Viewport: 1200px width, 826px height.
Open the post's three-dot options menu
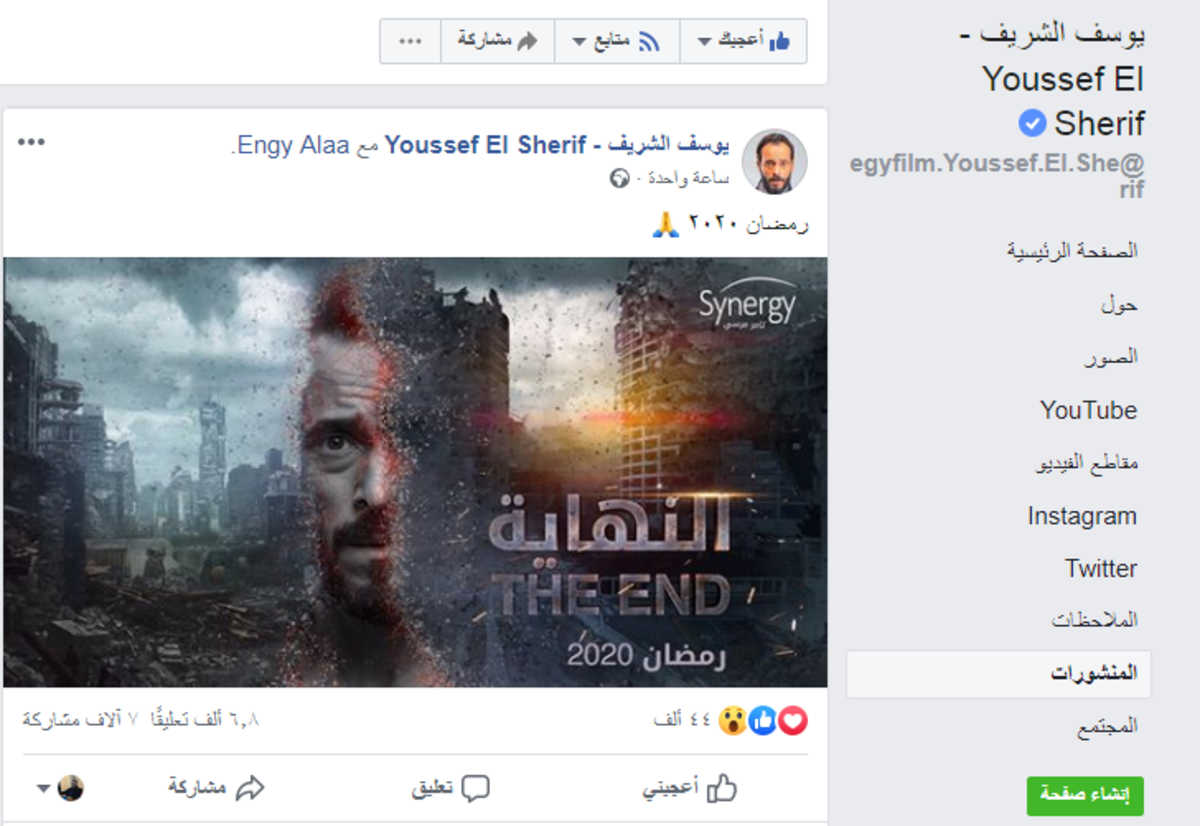(x=32, y=142)
